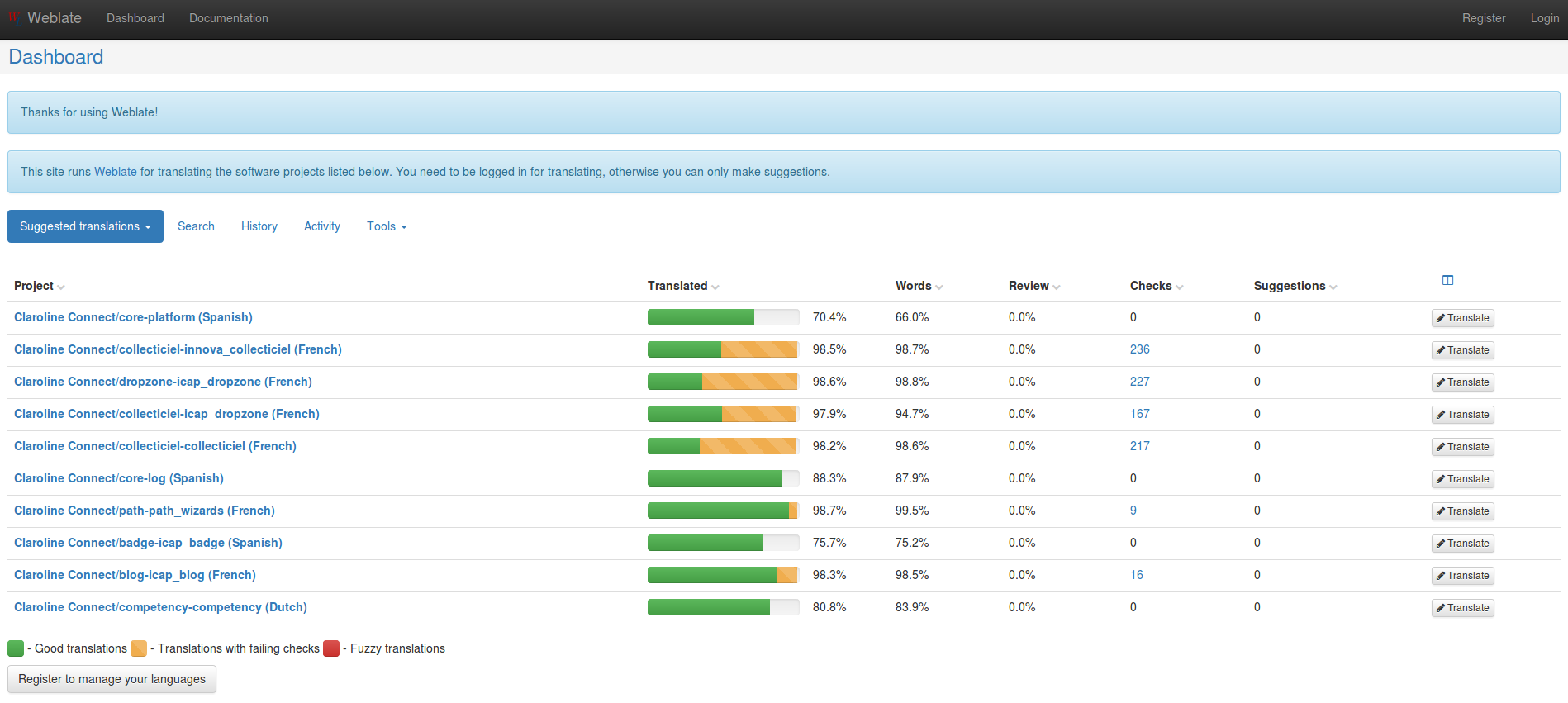Click Register to manage your languages button

pos(112,679)
